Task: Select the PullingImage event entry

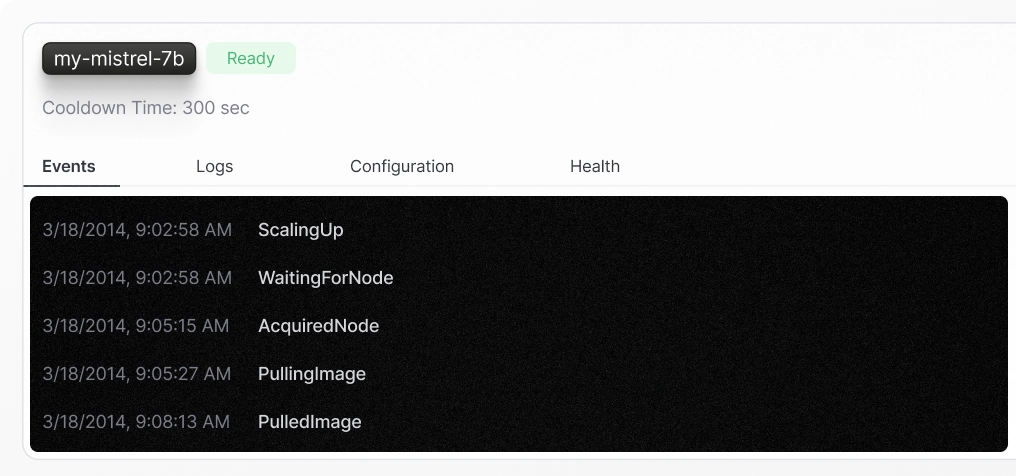Action: tap(312, 374)
